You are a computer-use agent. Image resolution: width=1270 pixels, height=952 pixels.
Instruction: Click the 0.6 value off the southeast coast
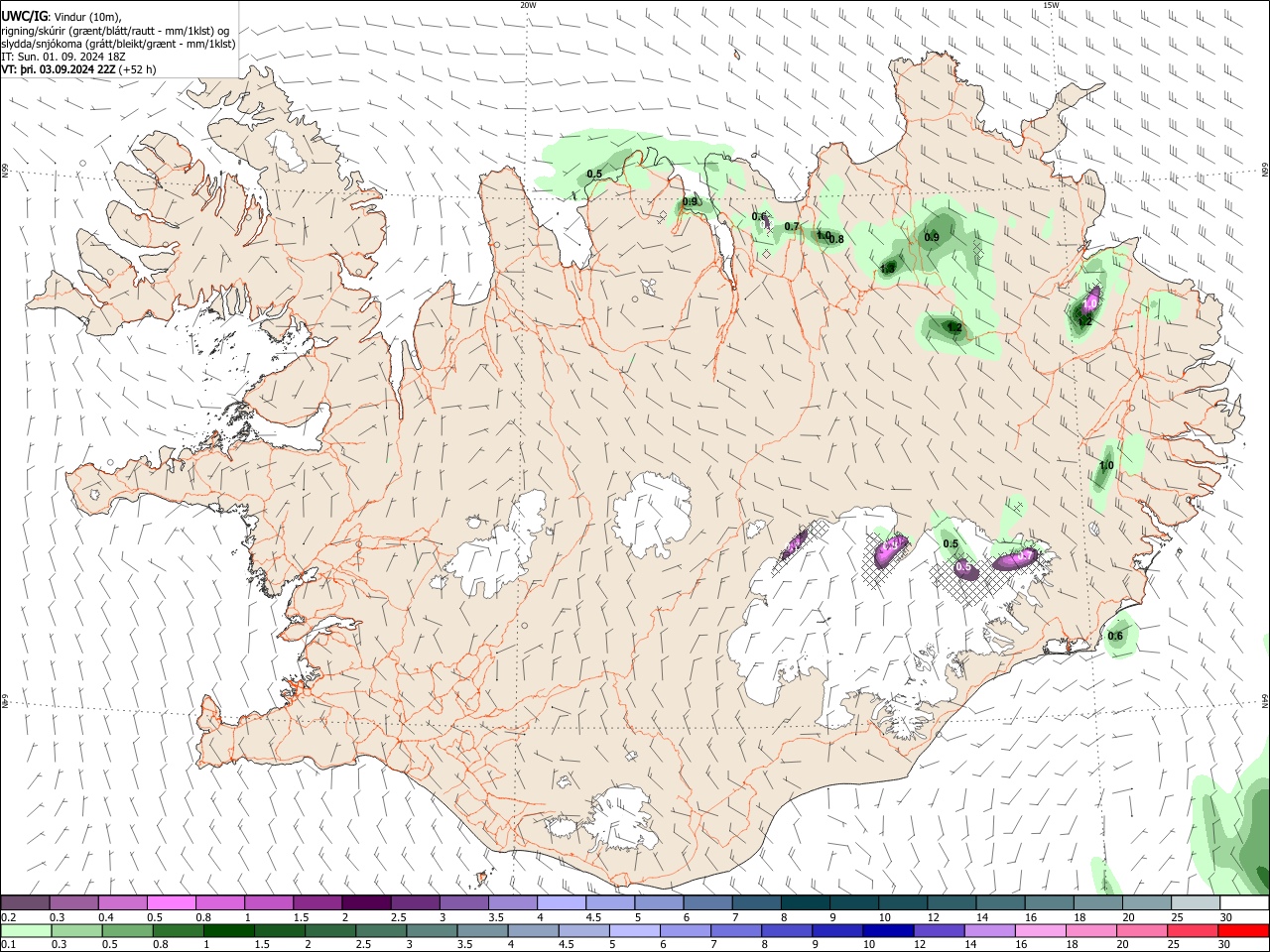point(1115,637)
